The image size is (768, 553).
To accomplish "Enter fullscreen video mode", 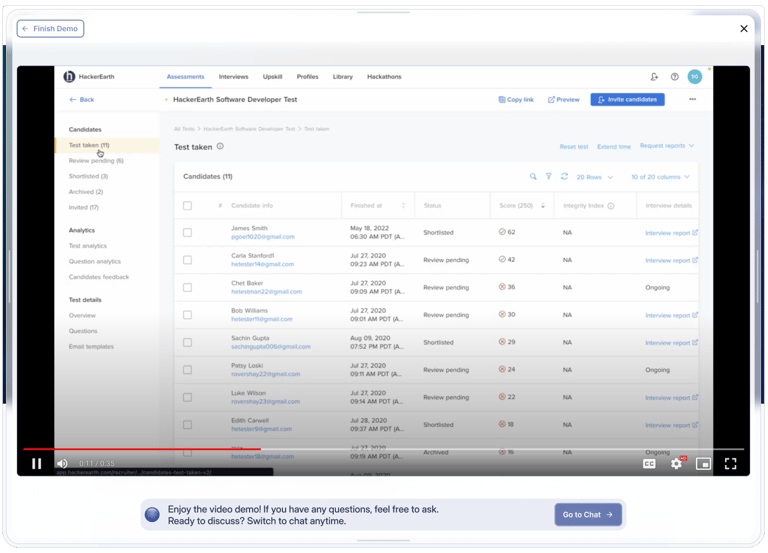I will 730,464.
